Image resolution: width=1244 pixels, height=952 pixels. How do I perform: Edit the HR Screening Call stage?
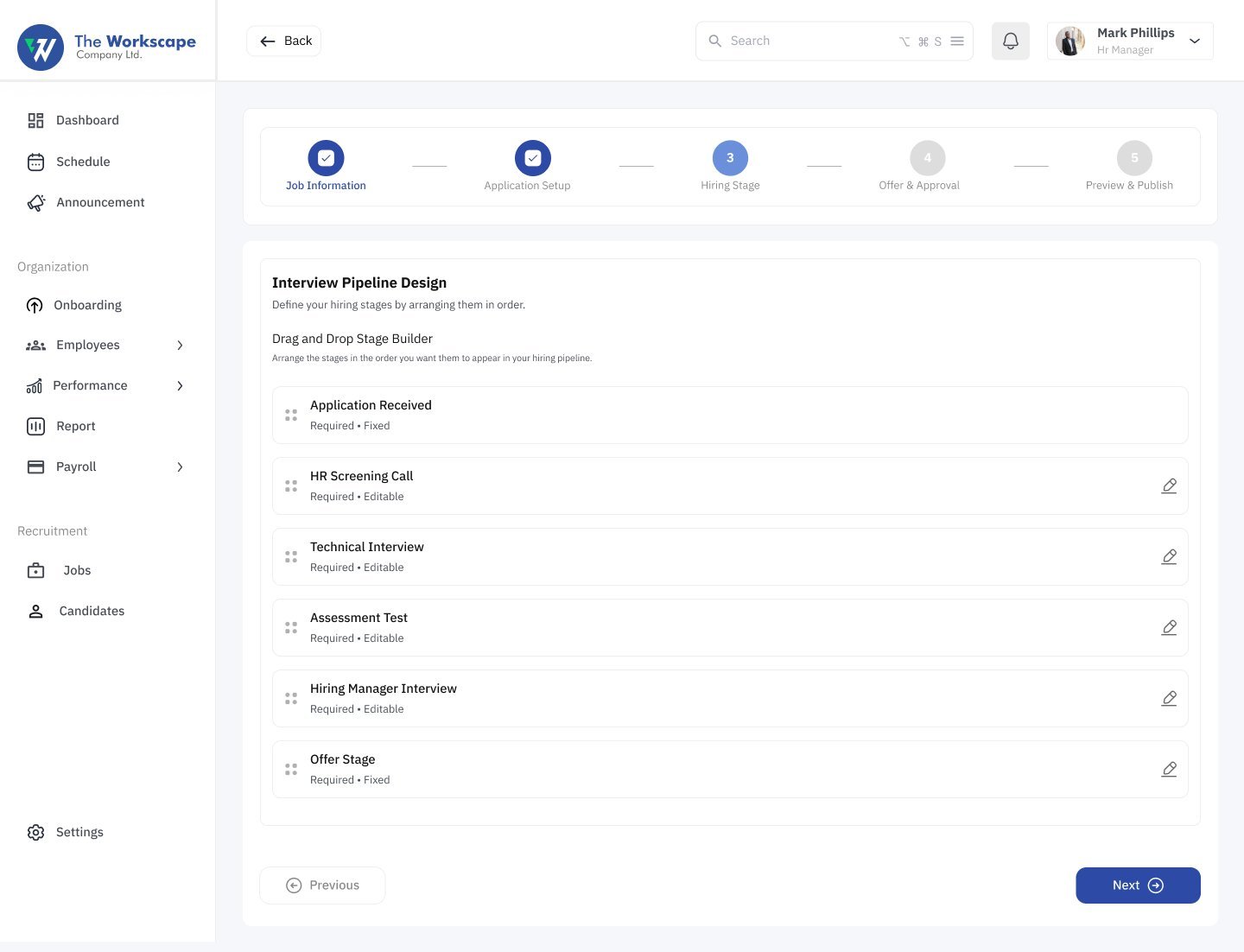coord(1169,486)
